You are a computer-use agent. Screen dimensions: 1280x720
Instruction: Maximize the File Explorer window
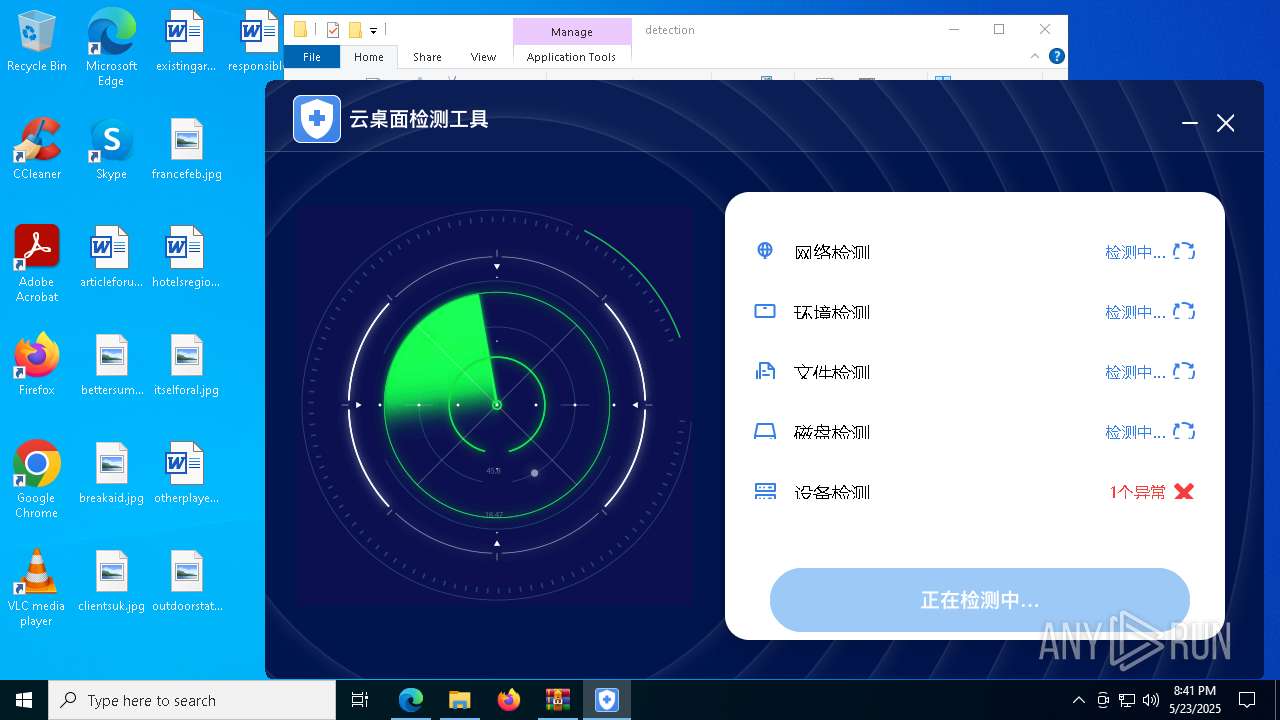tap(999, 29)
